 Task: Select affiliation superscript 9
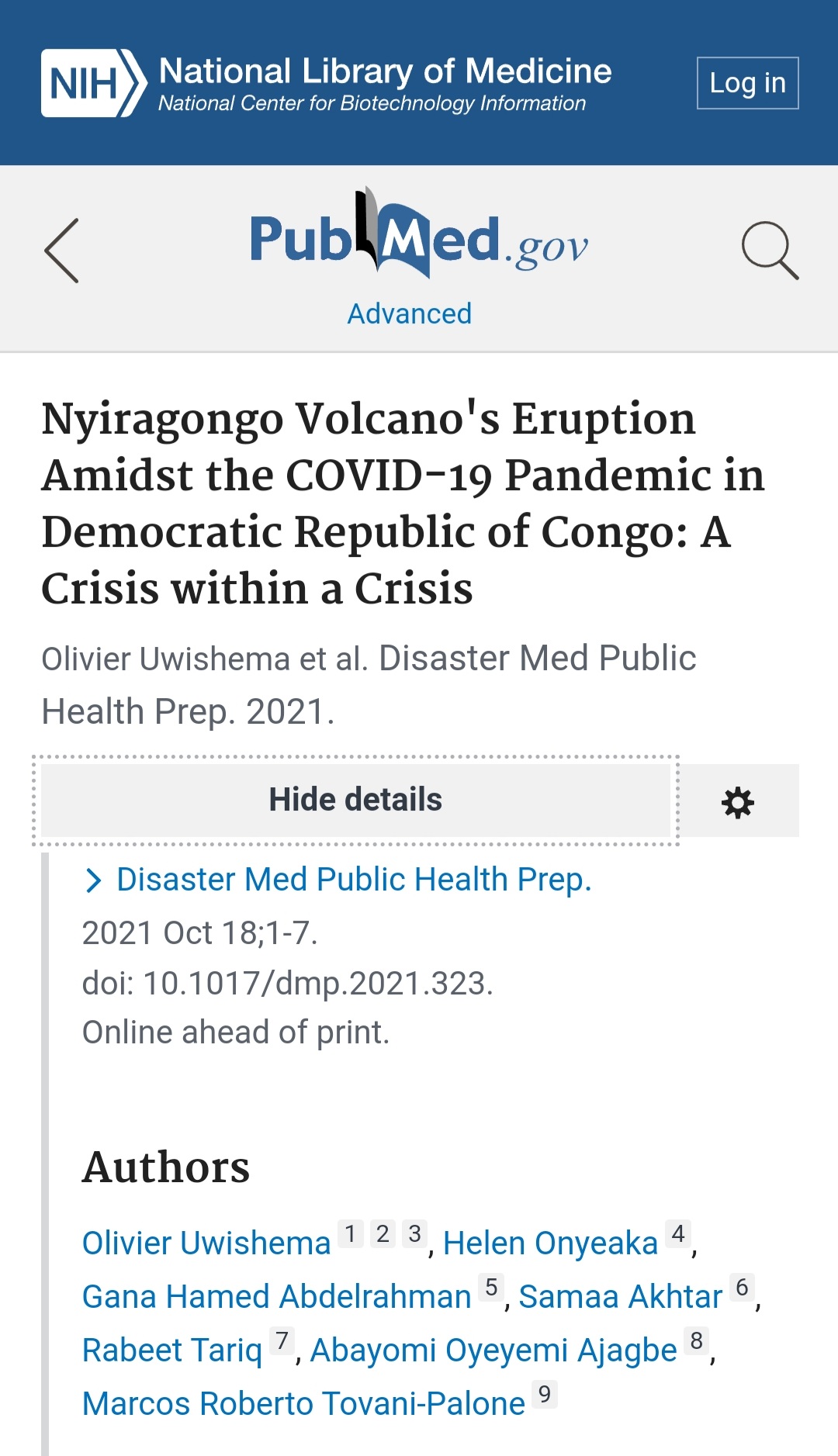(x=545, y=1394)
